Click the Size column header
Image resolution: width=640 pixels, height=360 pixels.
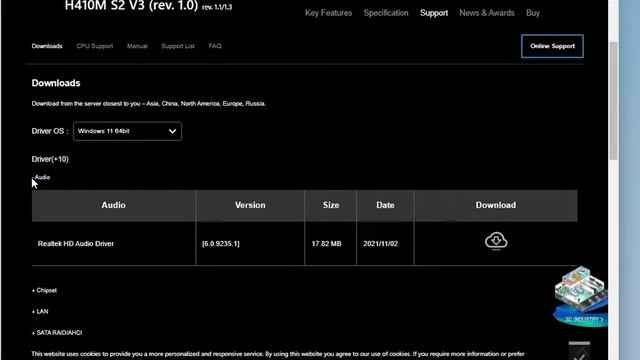[x=331, y=205]
